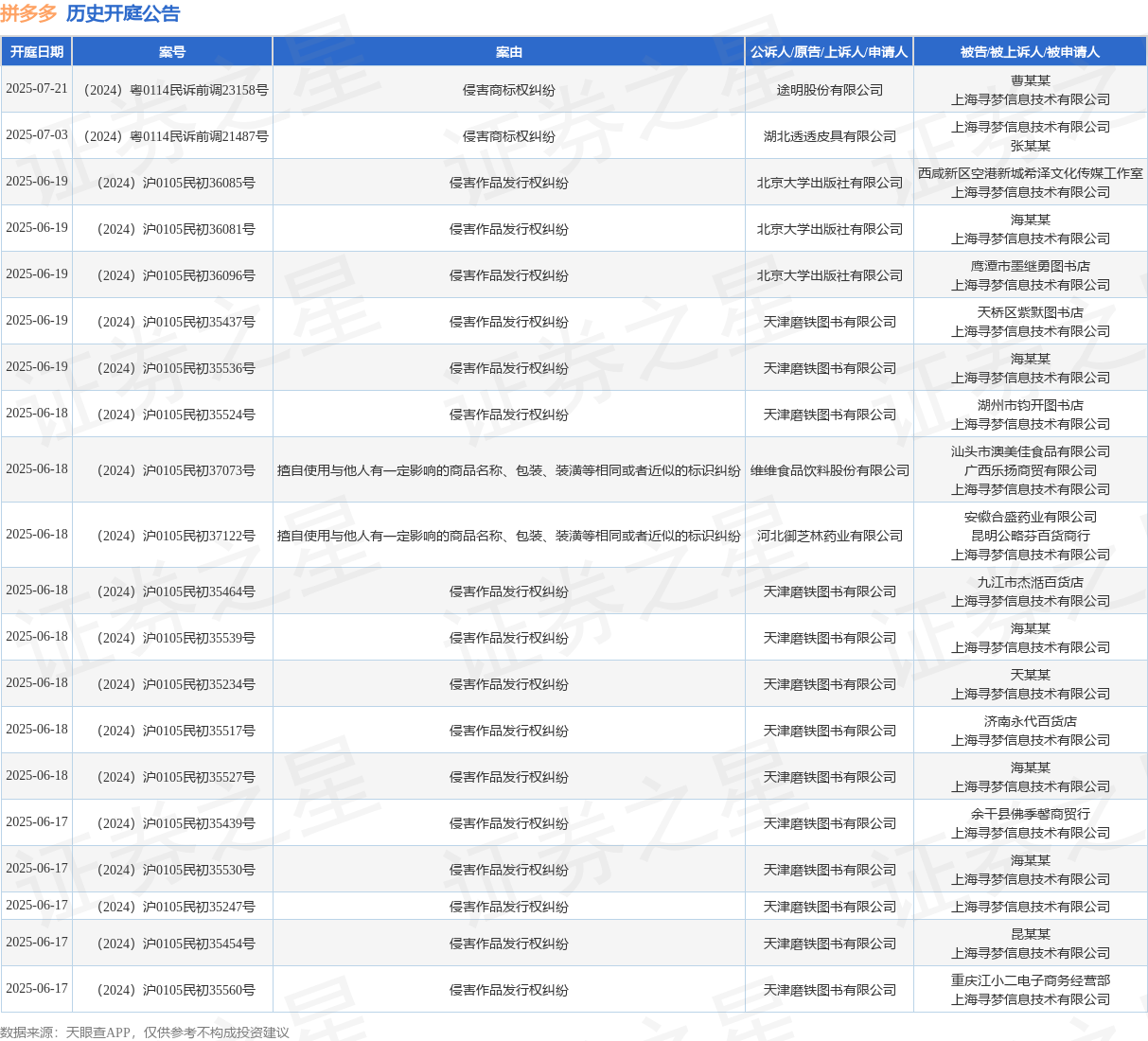Select case number 沪0105民初36081号
Viewport: 1148px width, 1041px height.
tap(199, 230)
